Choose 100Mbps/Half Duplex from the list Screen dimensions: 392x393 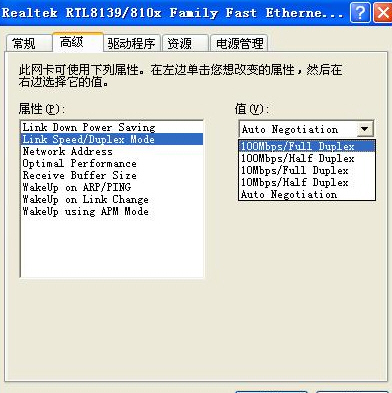[x=307, y=158]
